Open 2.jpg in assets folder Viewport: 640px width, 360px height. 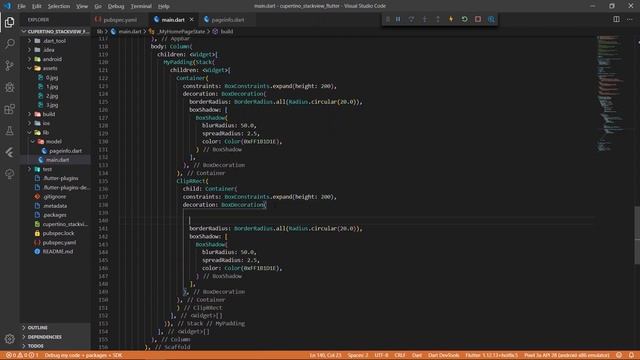tap(52, 96)
